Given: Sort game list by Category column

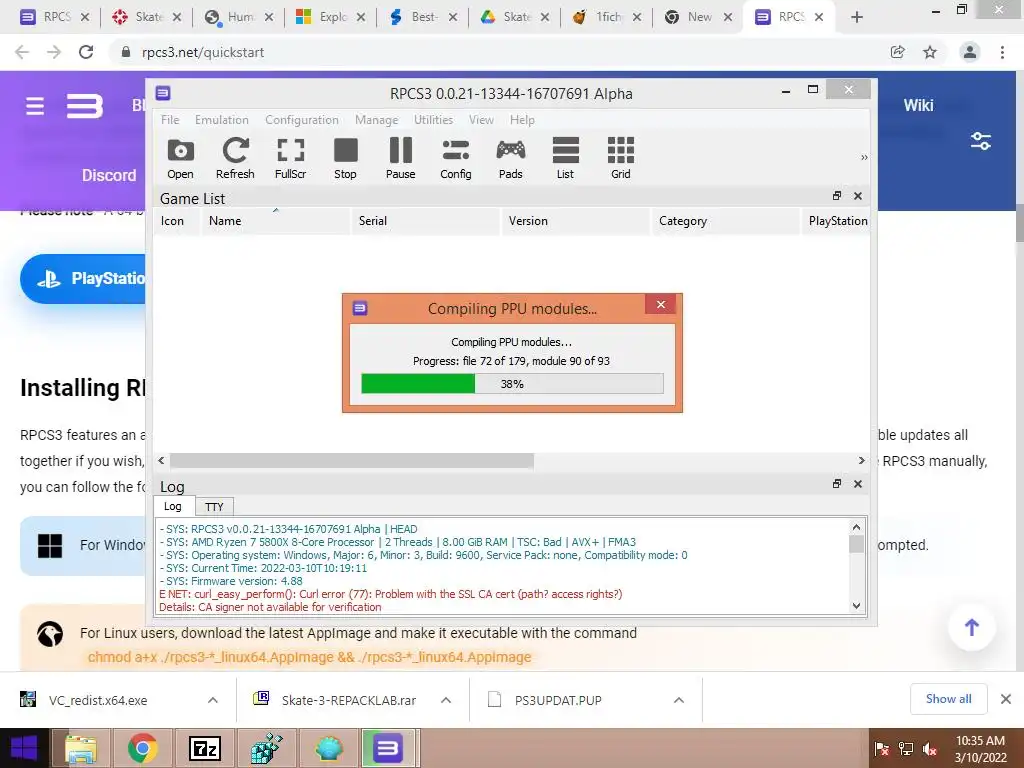Looking at the screenshot, I should click(x=726, y=221).
